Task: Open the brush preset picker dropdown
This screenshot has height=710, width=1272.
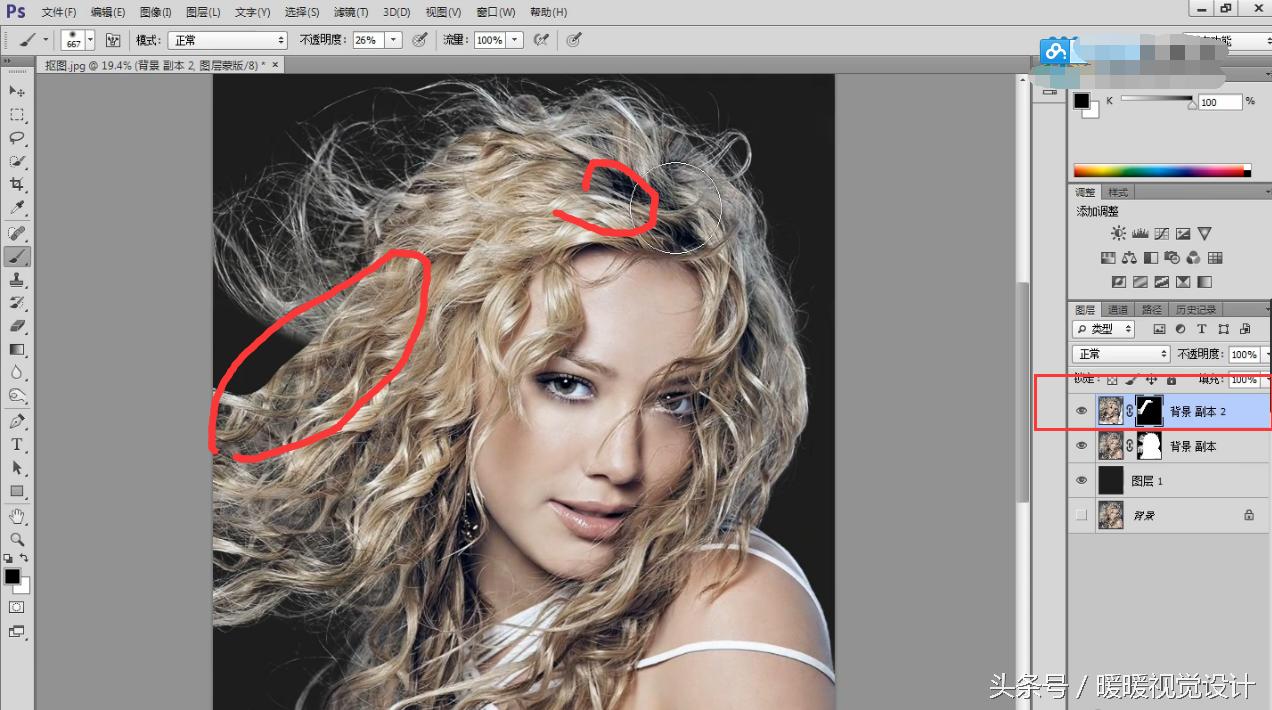Action: [90, 40]
